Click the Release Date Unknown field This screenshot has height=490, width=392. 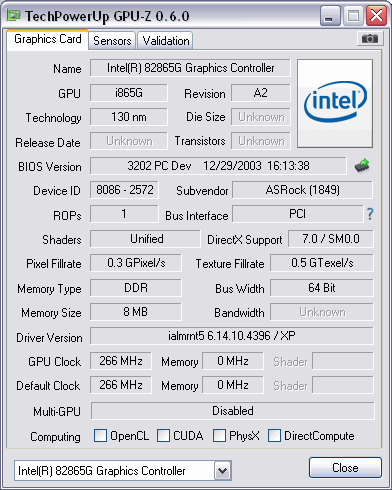pyautogui.click(x=129, y=141)
